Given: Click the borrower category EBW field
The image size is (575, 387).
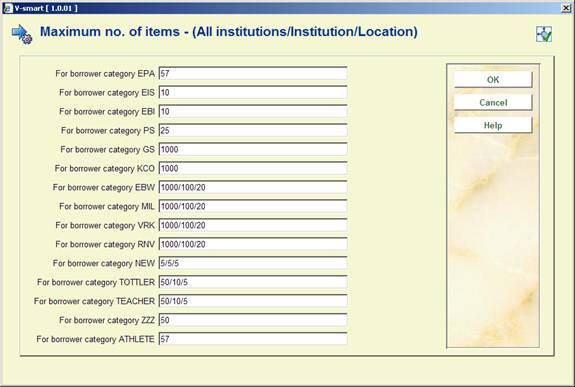Looking at the screenshot, I should 253,187.
